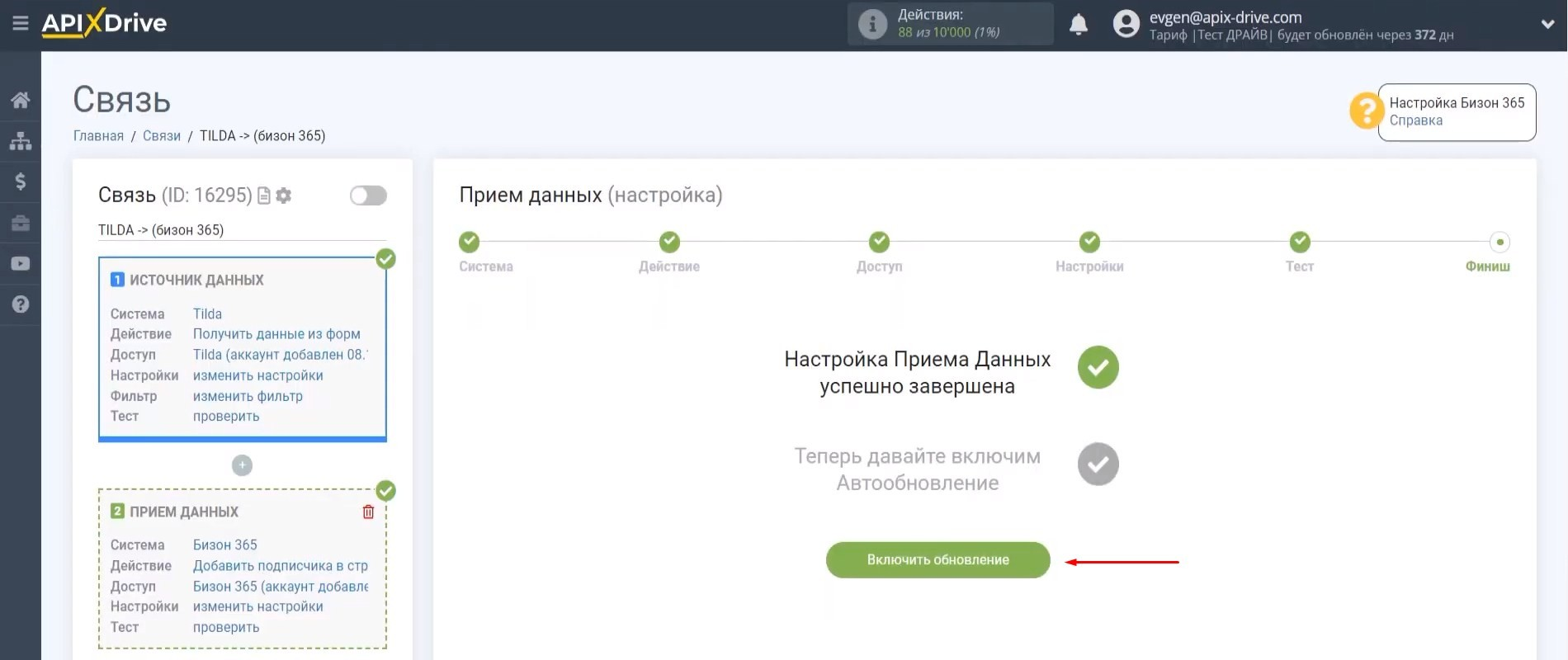This screenshot has height=660, width=1568.
Task: Click Добавить подписчика action link
Action: pyautogui.click(x=281, y=566)
